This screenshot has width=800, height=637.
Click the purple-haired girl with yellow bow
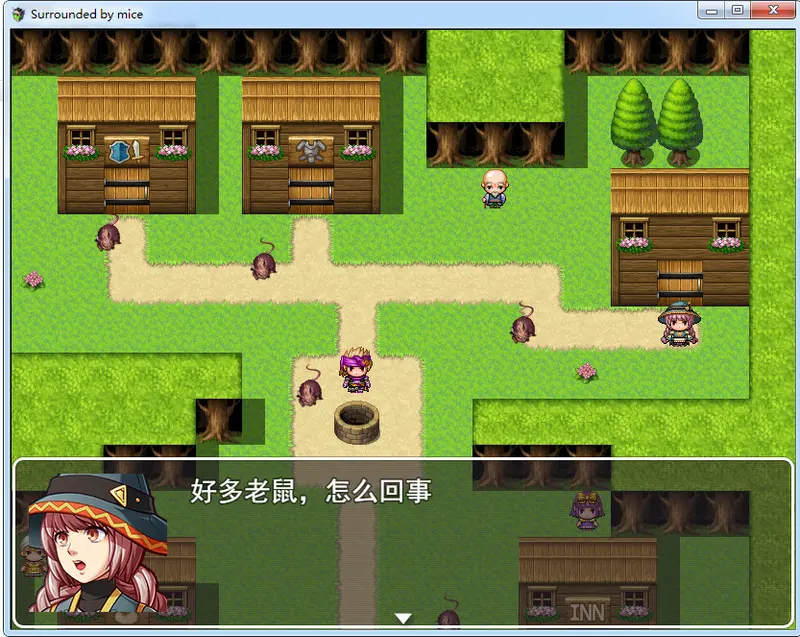click(x=587, y=510)
